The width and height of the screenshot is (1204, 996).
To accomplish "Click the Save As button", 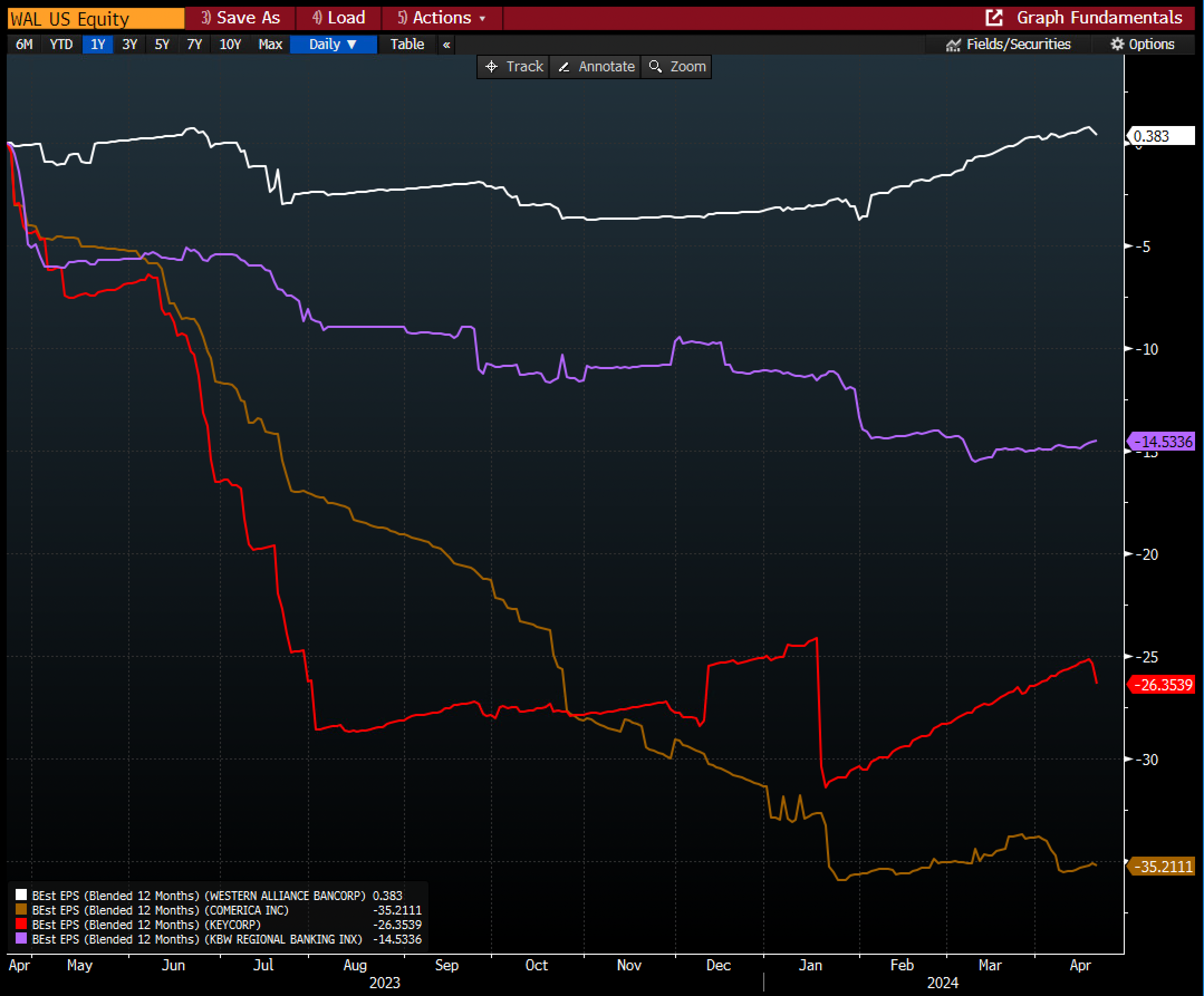I will [240, 18].
